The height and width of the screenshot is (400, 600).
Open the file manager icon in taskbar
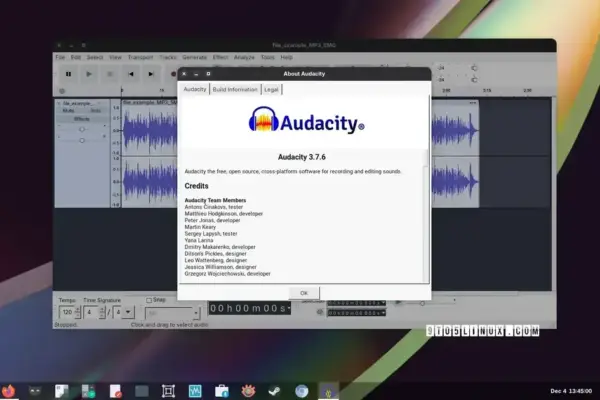(x=88, y=391)
